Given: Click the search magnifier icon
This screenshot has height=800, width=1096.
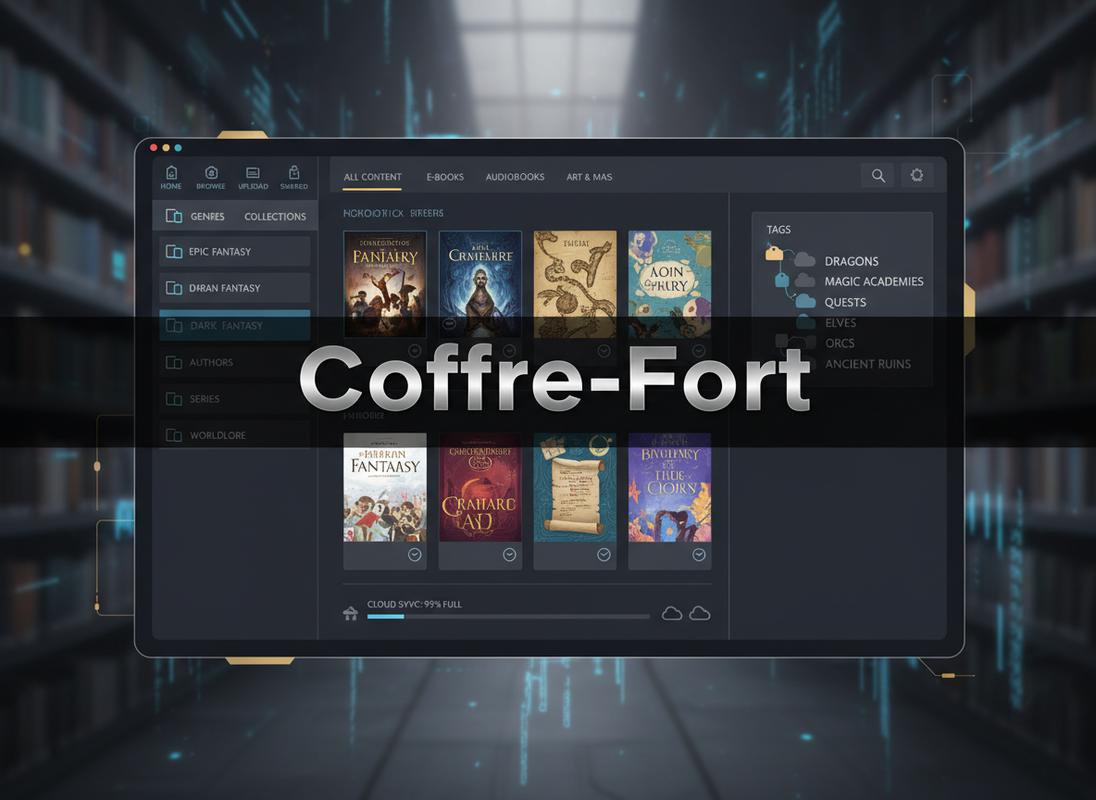Looking at the screenshot, I should [x=877, y=175].
